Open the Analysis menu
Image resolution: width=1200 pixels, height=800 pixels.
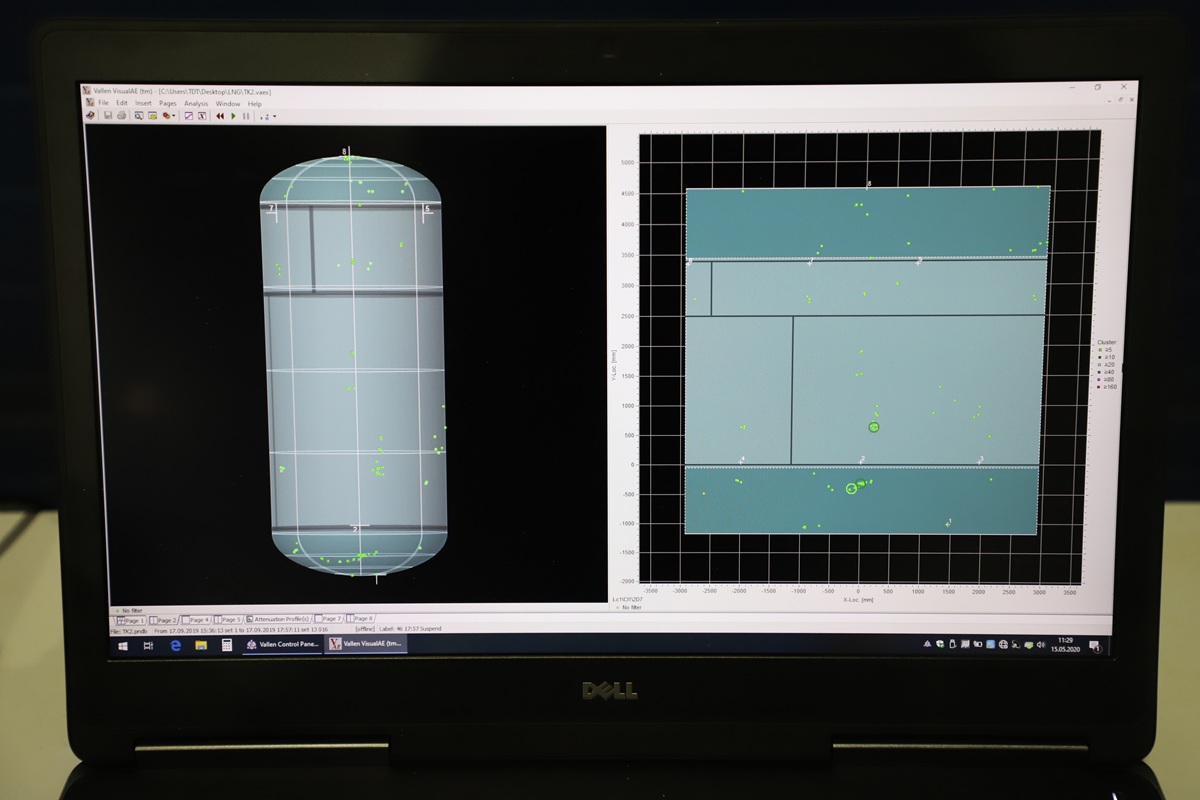[196, 103]
